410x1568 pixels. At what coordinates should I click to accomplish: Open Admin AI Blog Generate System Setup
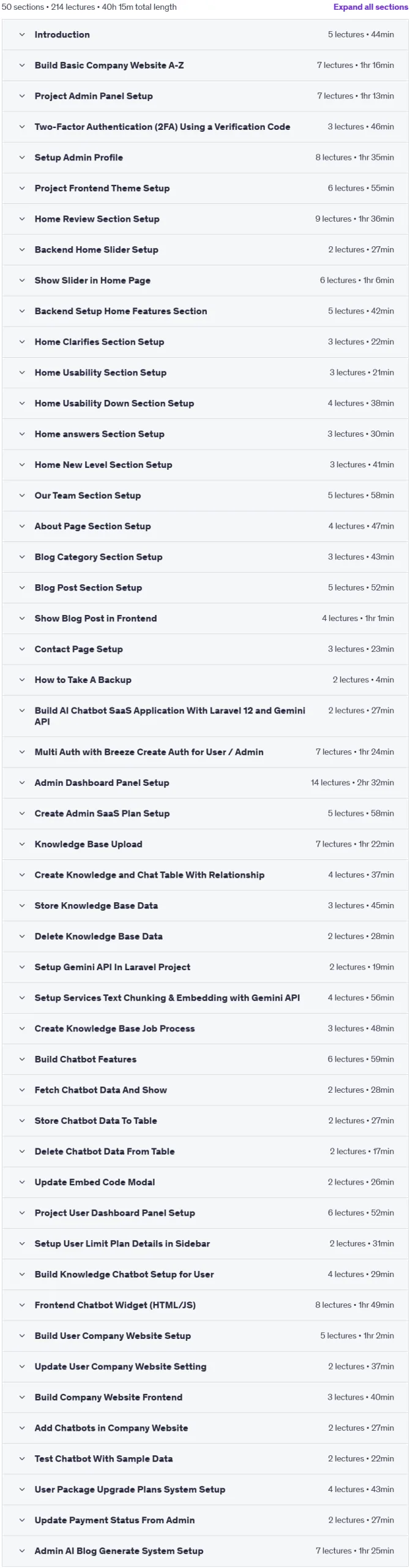click(205, 1550)
